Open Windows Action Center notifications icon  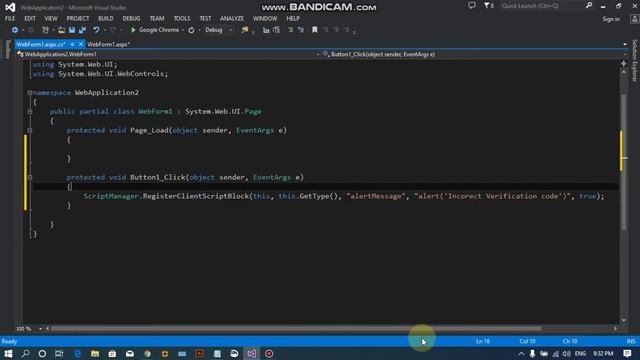click(x=627, y=353)
